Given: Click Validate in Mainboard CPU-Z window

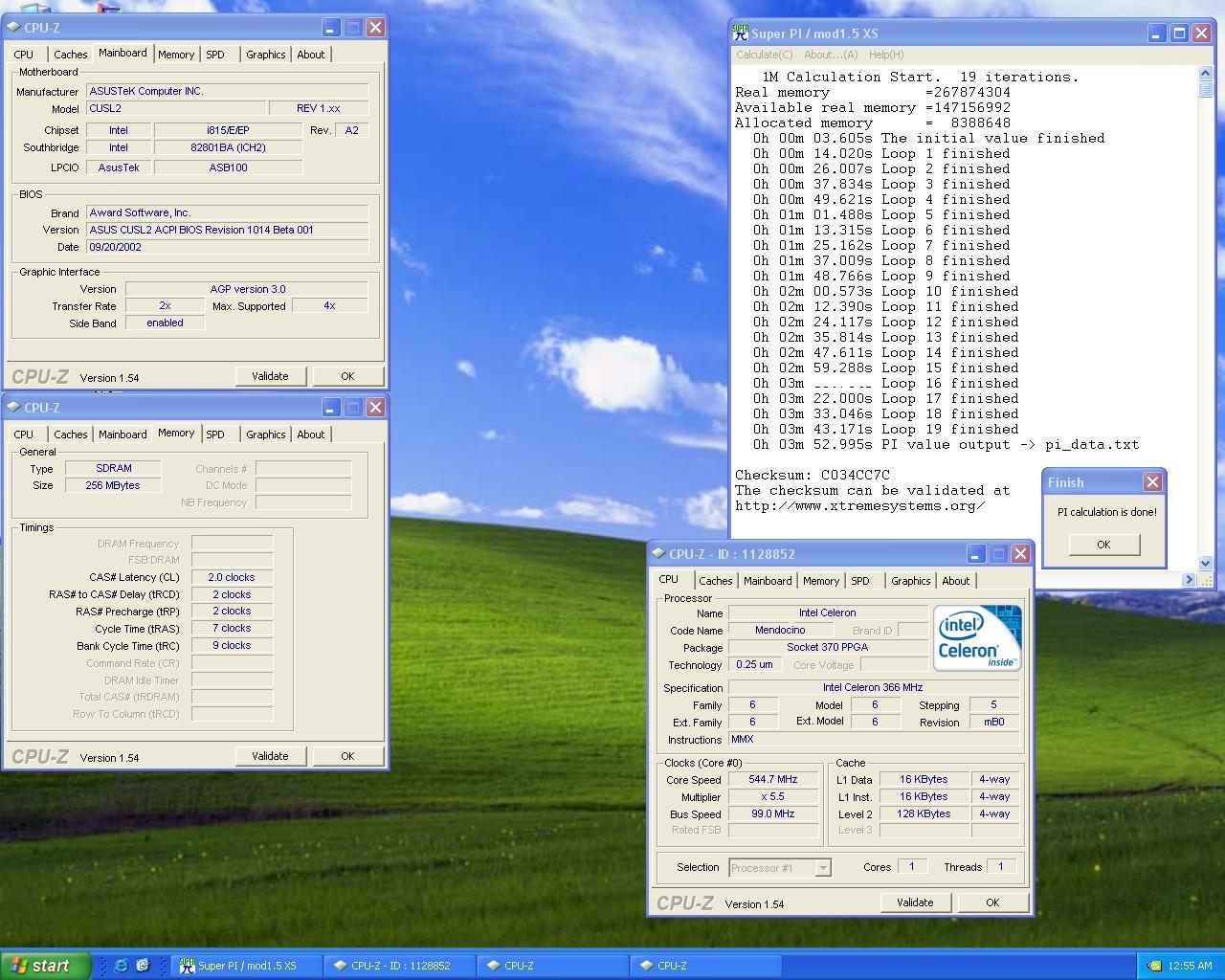Looking at the screenshot, I should (x=270, y=376).
